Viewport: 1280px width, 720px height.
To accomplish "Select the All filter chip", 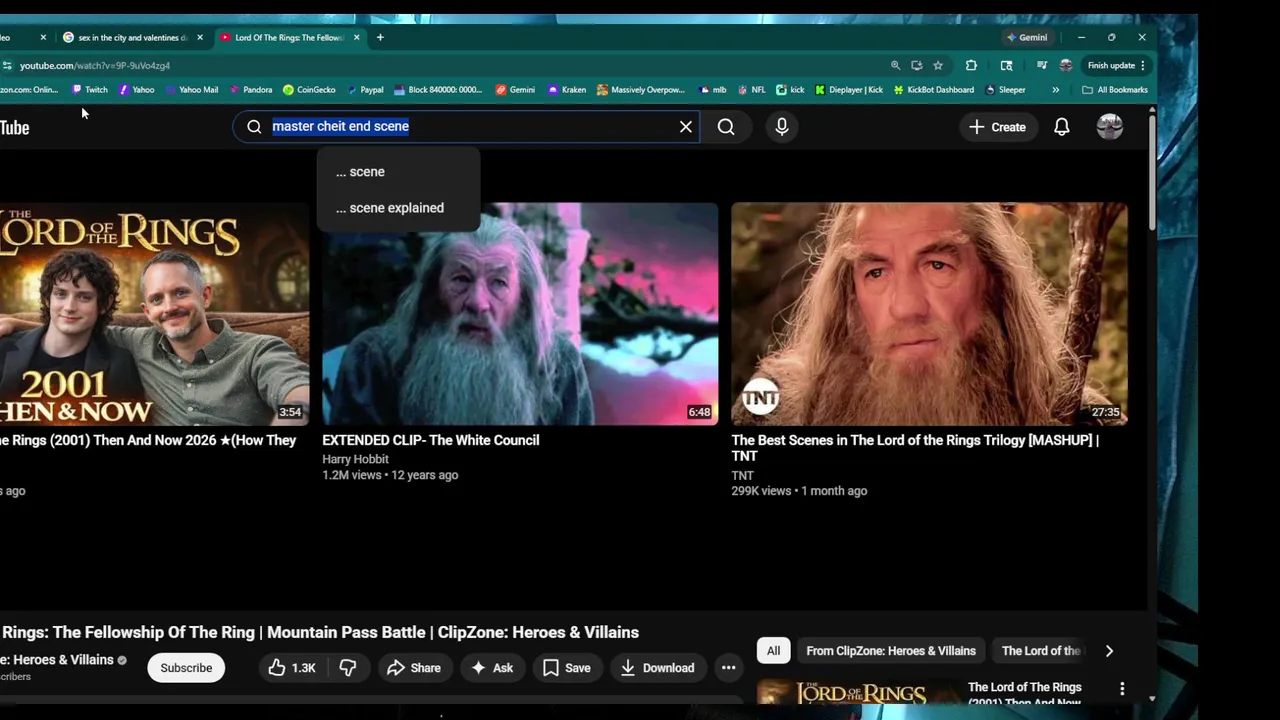I will [773, 651].
